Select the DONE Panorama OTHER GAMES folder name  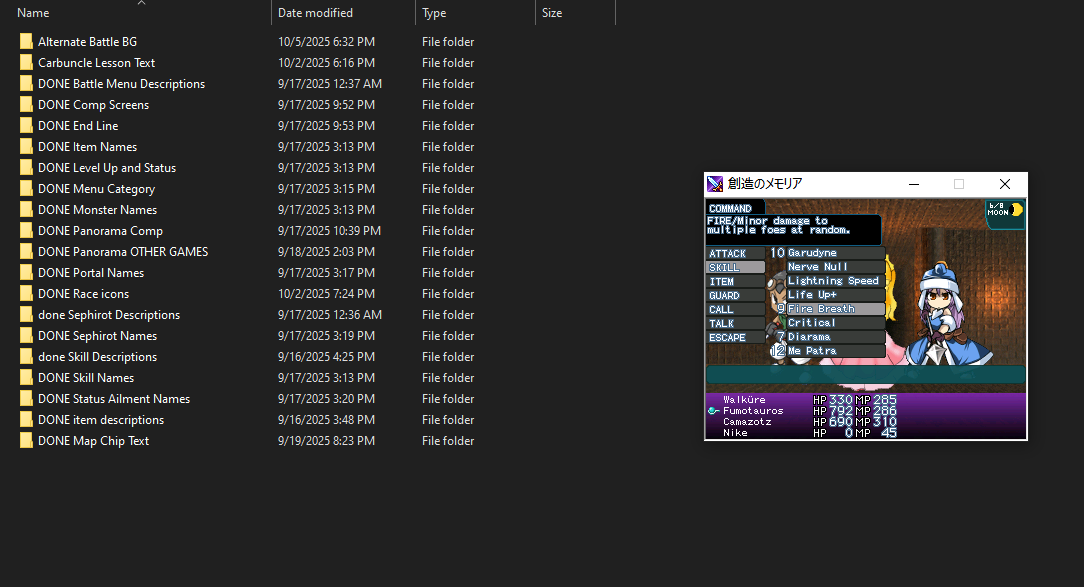point(123,252)
